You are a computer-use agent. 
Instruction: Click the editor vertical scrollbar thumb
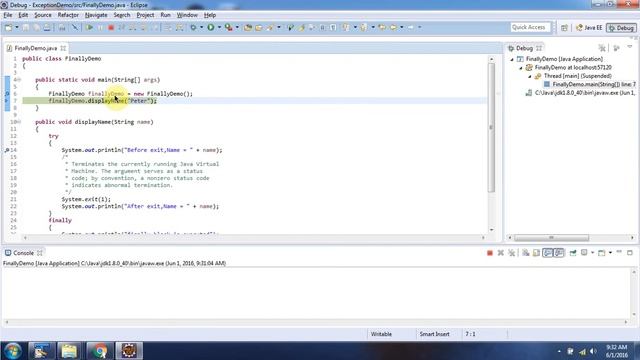point(491,127)
